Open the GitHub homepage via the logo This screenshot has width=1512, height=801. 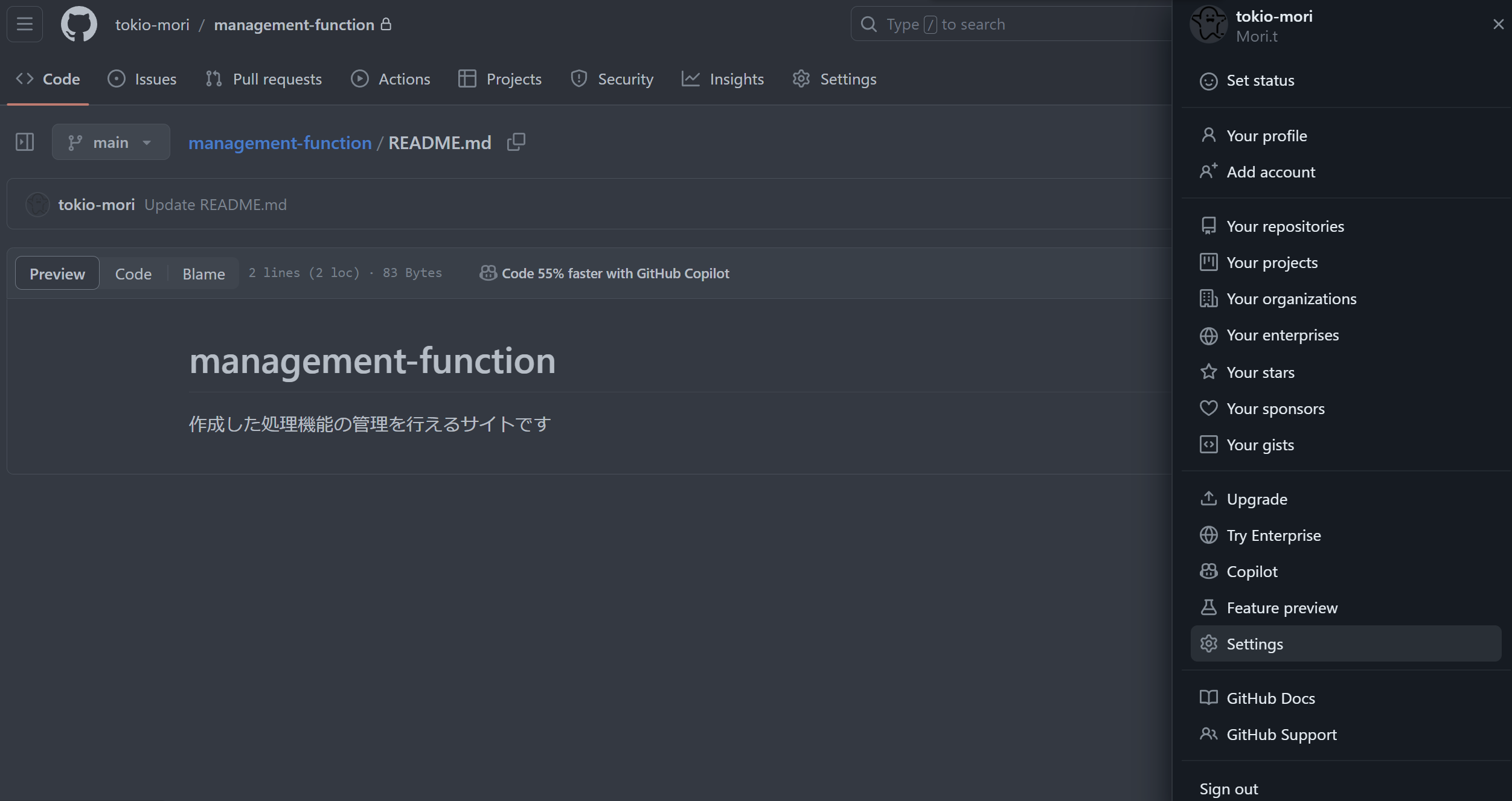pos(78,24)
